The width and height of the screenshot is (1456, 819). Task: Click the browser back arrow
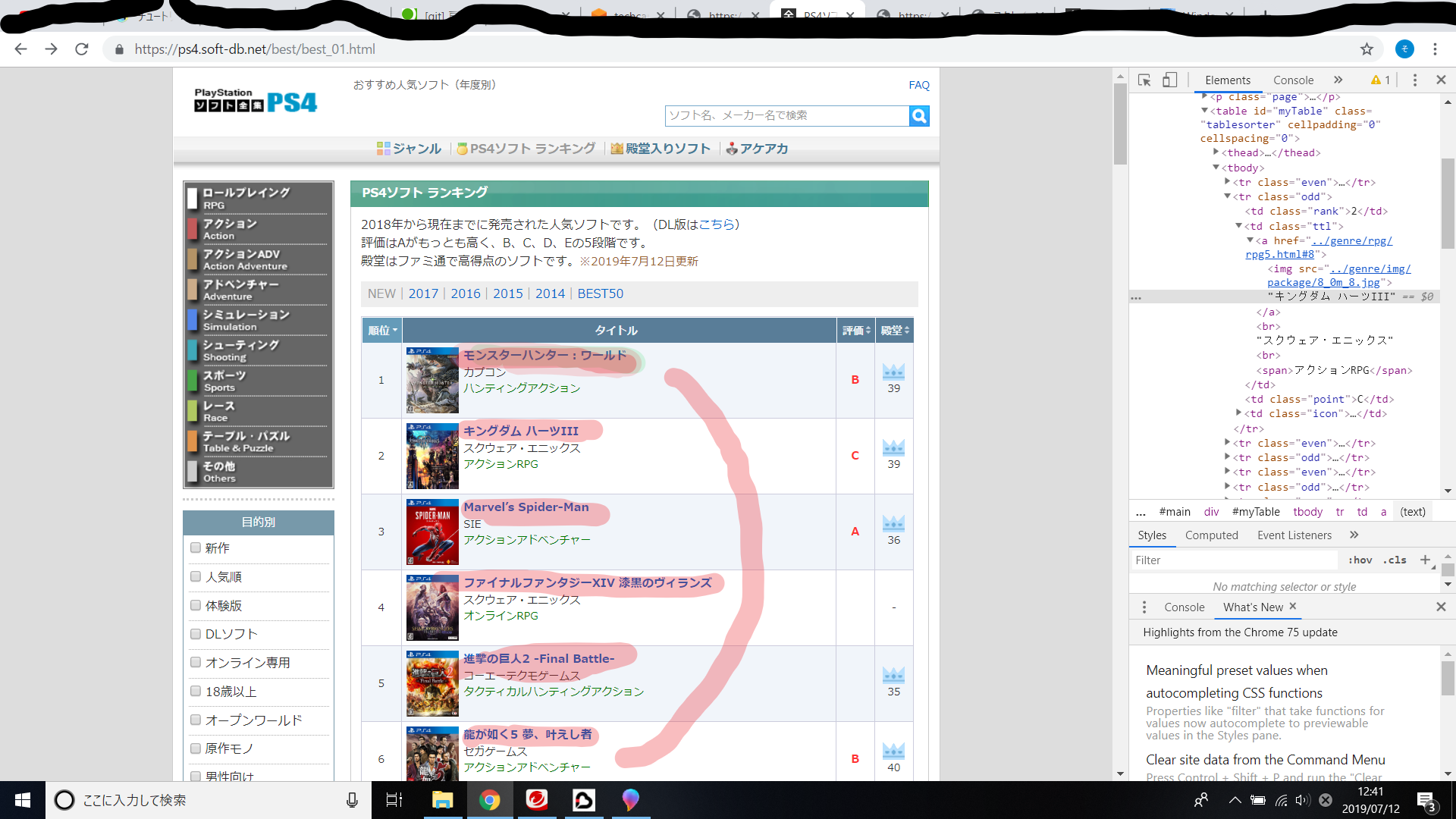click(20, 49)
